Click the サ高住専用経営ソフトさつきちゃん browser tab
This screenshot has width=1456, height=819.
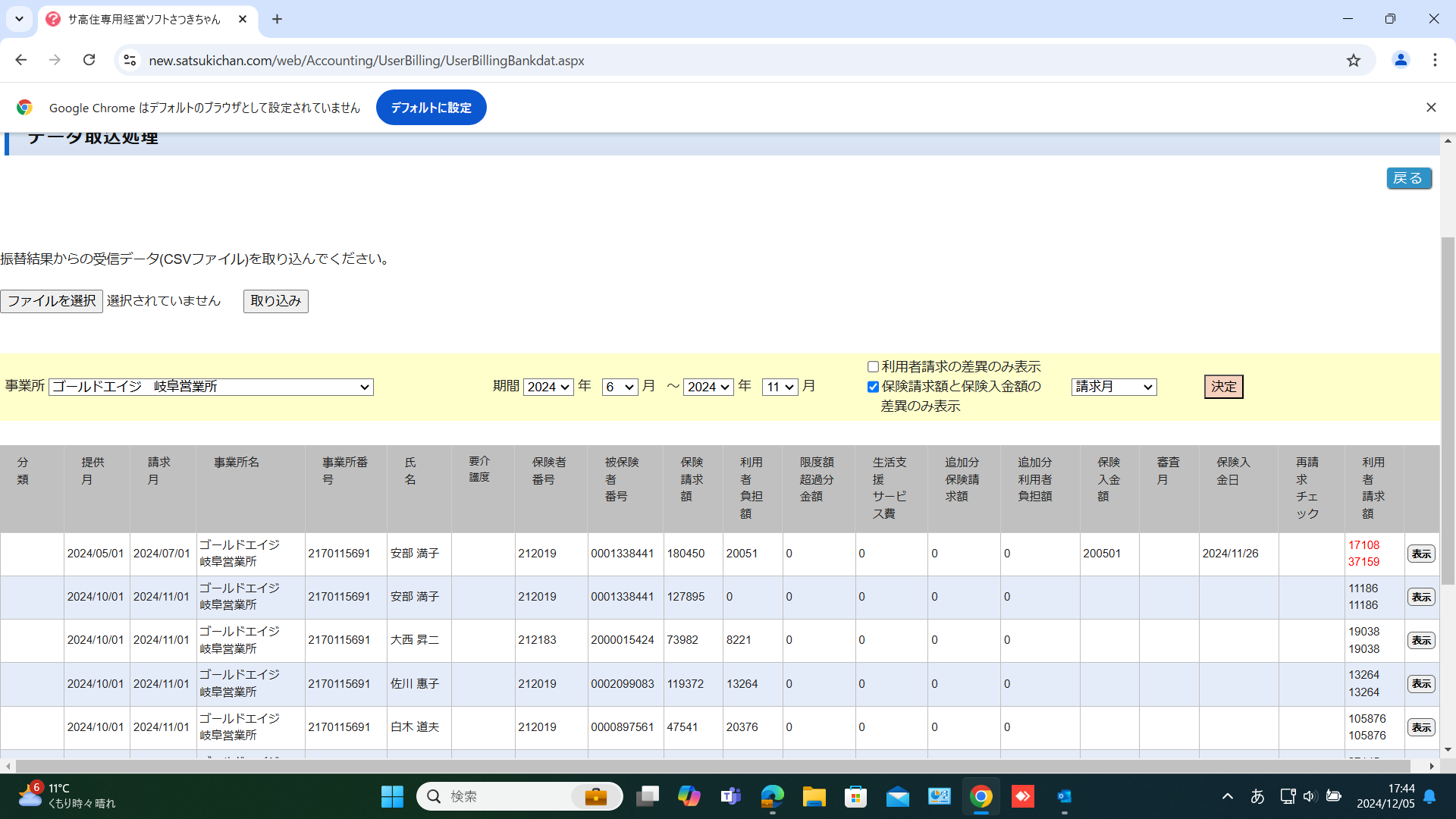(144, 19)
